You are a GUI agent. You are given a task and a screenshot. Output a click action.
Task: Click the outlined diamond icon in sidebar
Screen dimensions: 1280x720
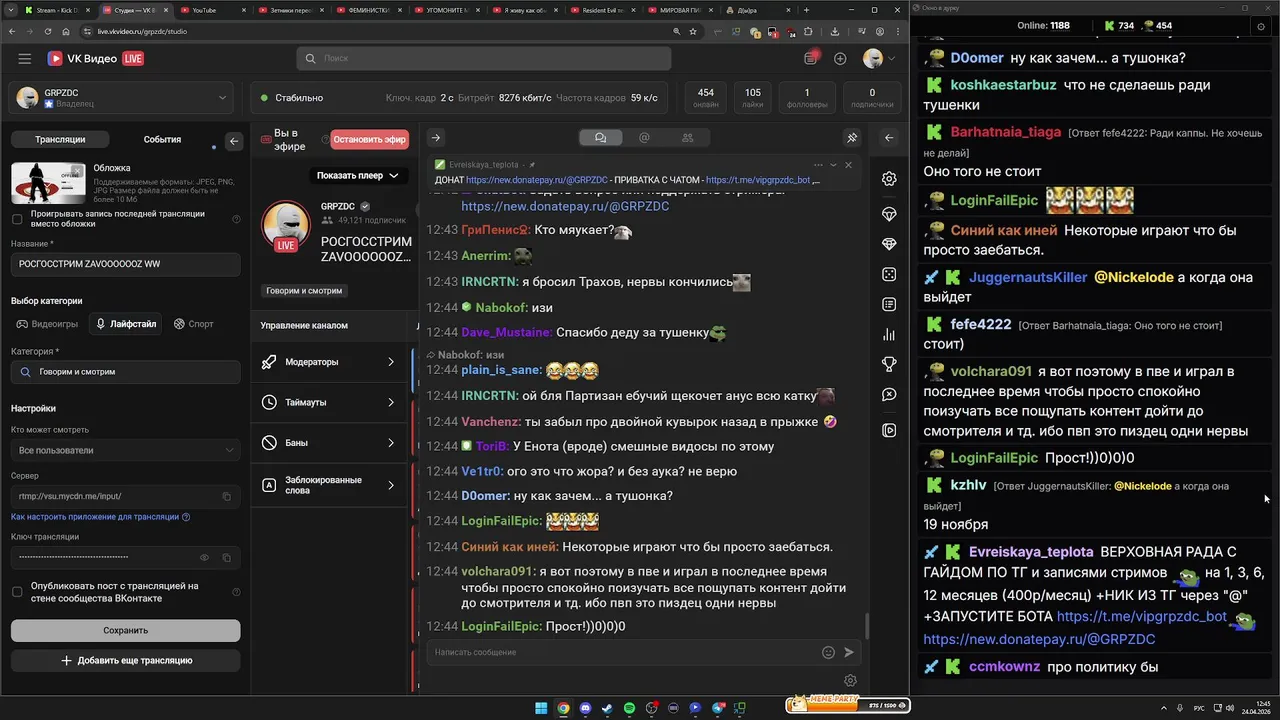(889, 214)
